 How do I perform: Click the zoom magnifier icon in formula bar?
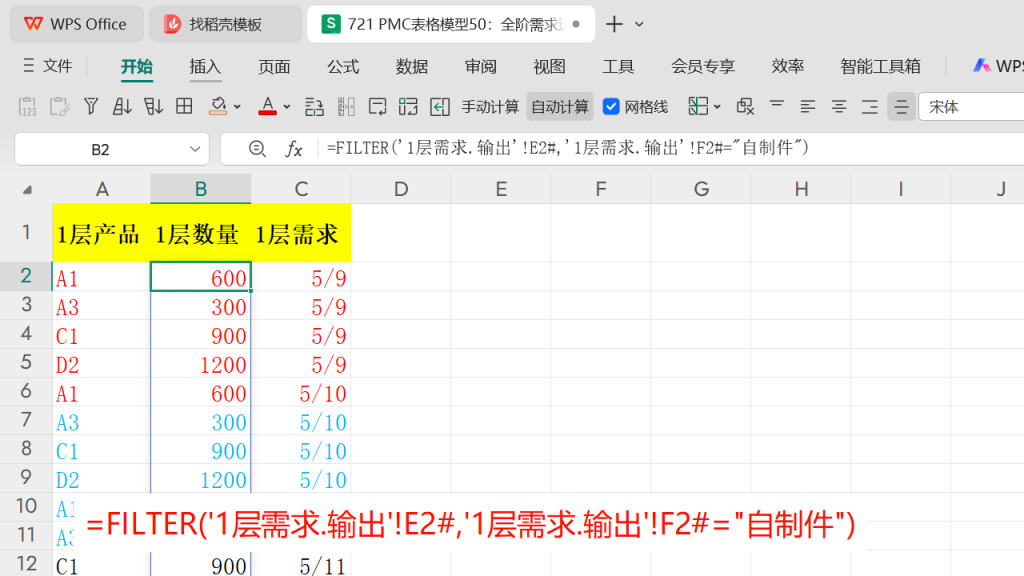tap(257, 149)
